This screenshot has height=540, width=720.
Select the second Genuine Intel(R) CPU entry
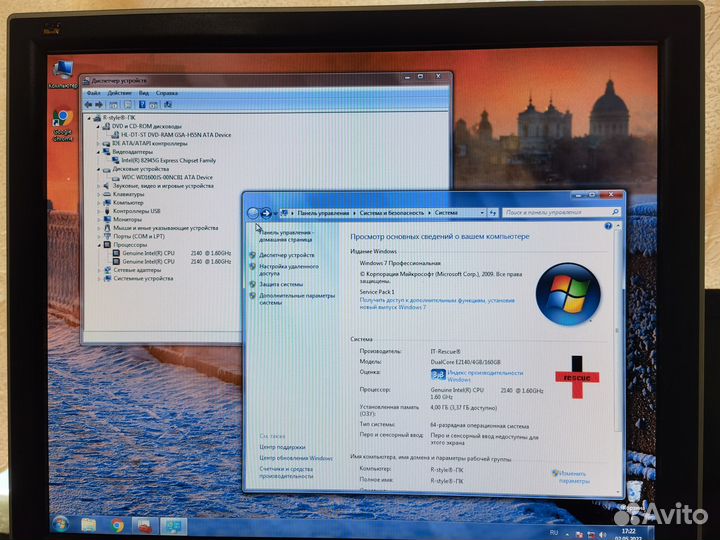point(172,261)
